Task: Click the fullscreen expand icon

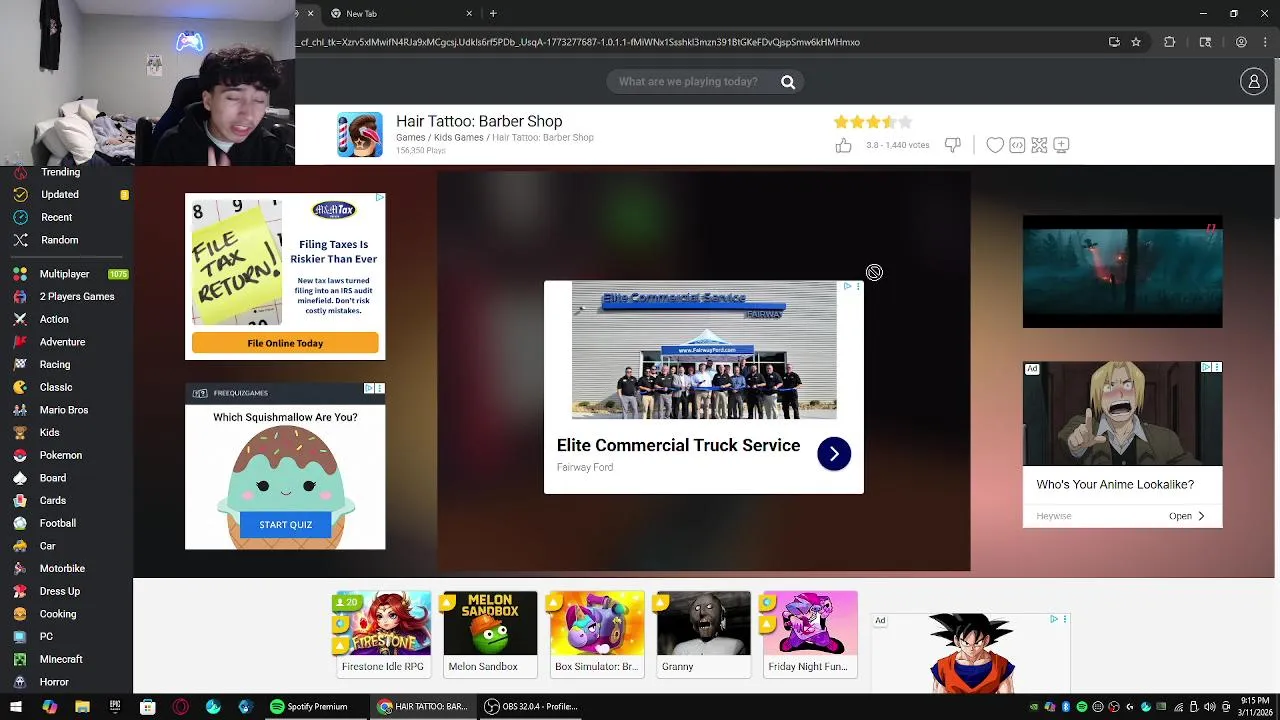Action: click(1039, 146)
